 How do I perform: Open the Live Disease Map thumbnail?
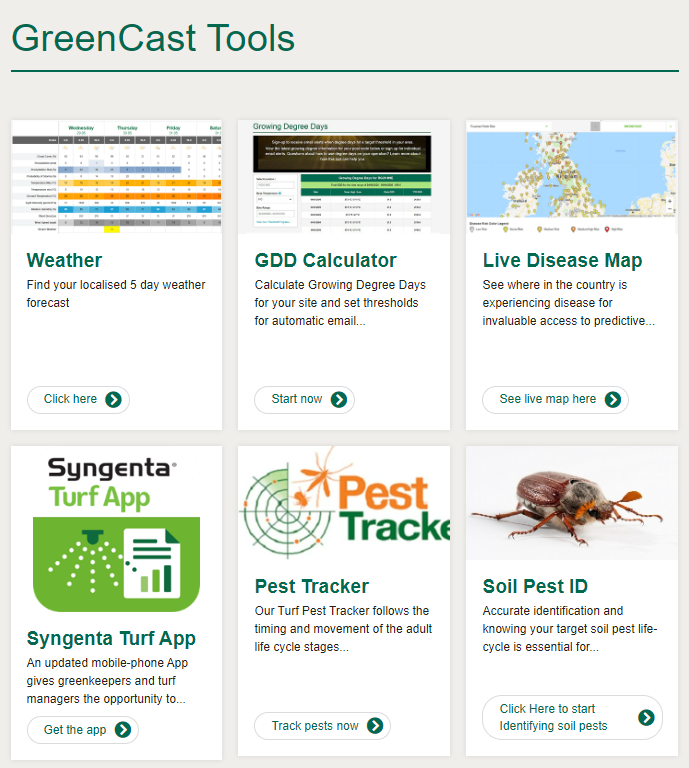[571, 177]
